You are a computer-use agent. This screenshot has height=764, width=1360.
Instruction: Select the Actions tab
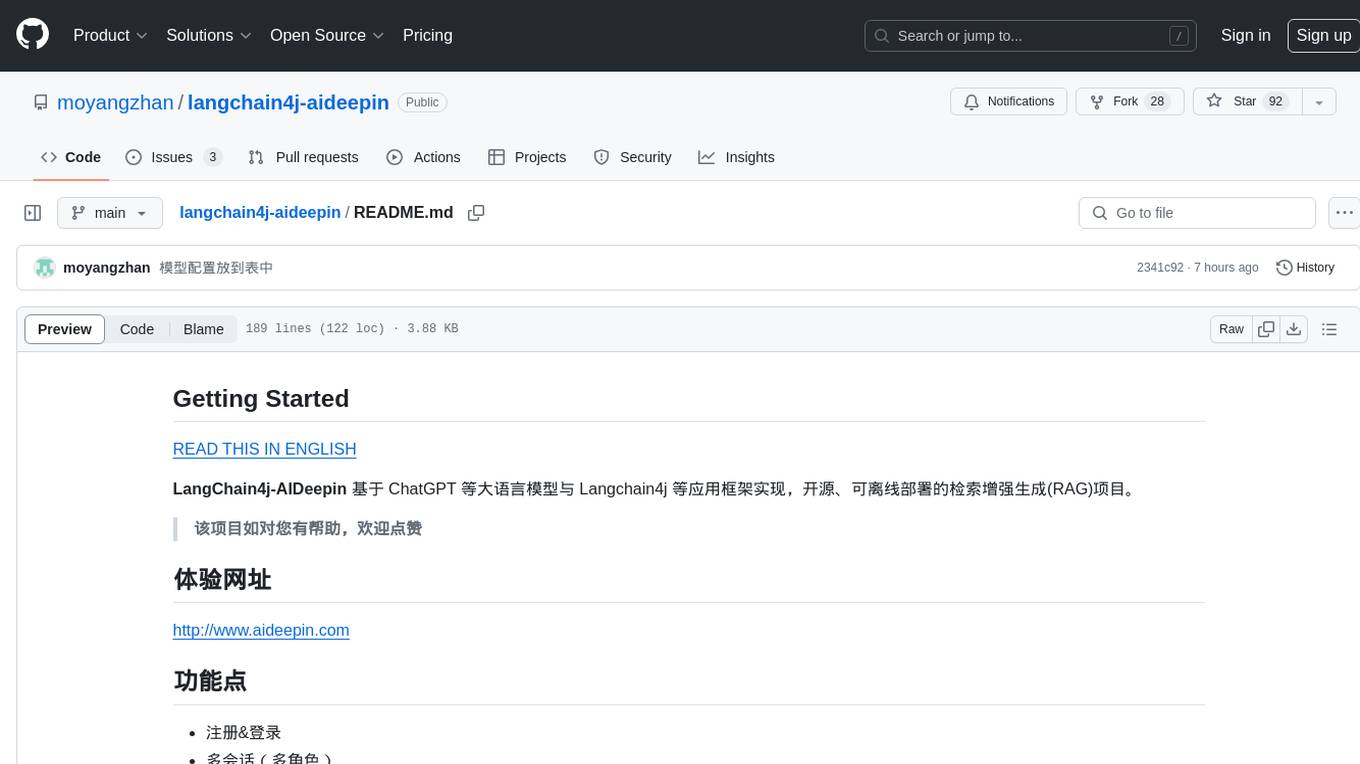coord(423,157)
